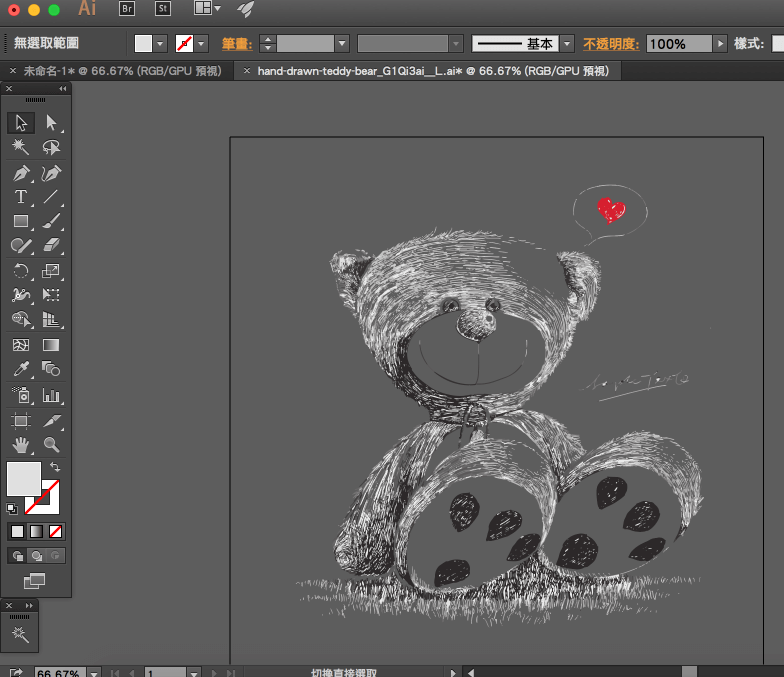Select the Zoom magnifier tool
The height and width of the screenshot is (677, 784).
coord(51,444)
